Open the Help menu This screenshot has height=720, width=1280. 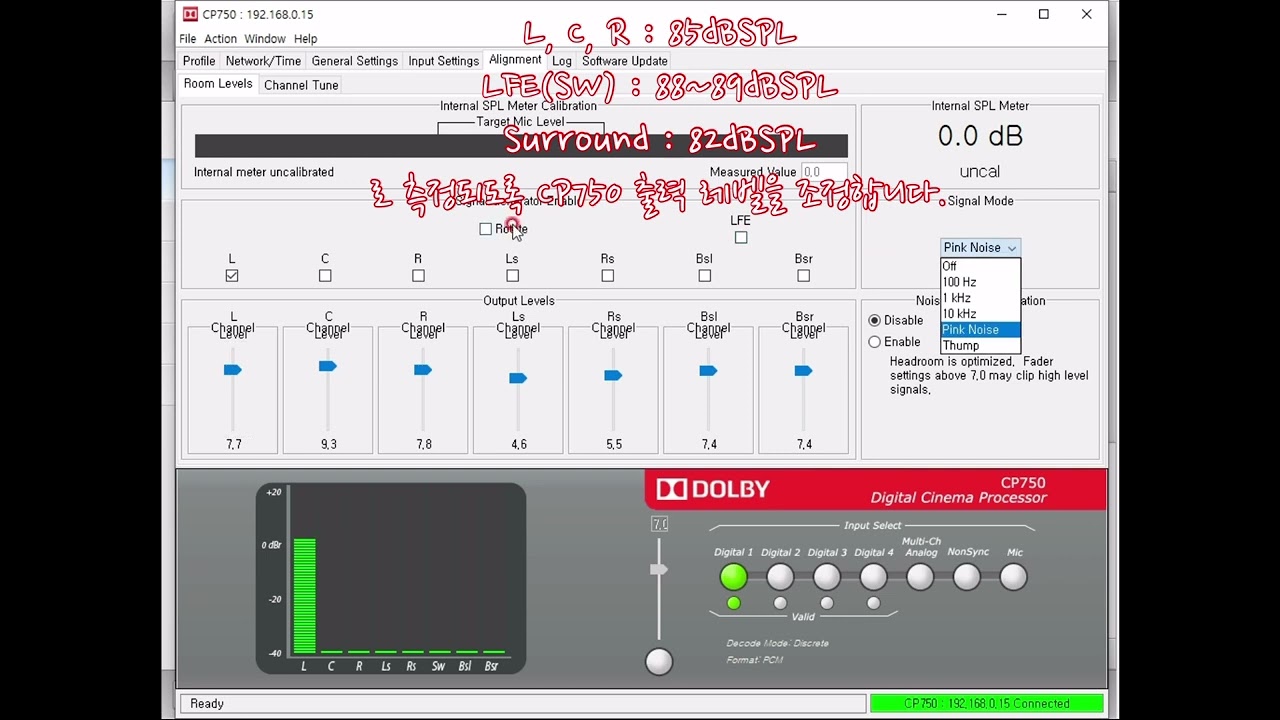pos(305,39)
